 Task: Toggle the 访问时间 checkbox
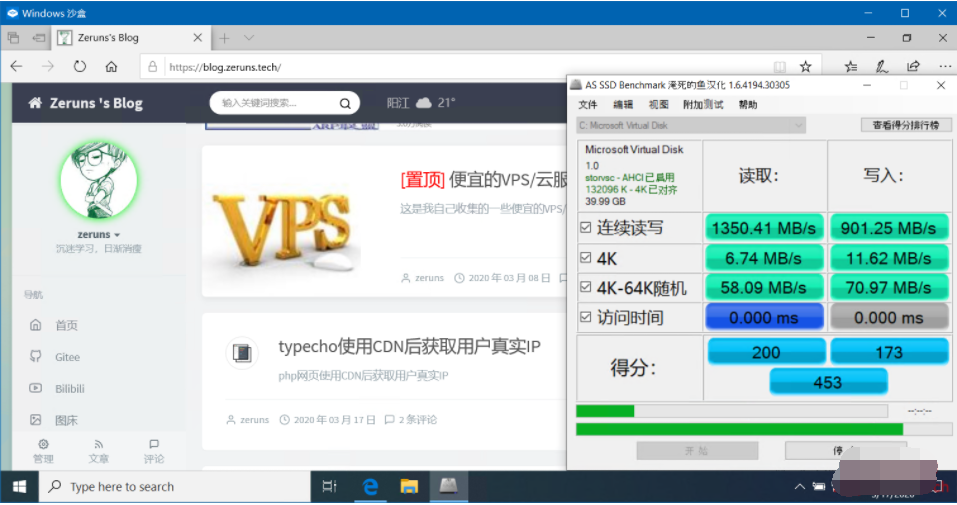(x=585, y=317)
